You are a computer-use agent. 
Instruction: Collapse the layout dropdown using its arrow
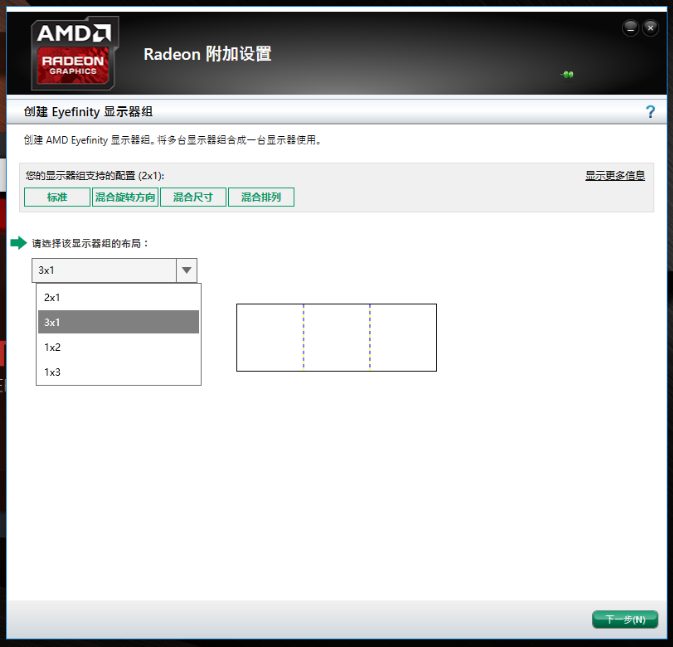click(186, 270)
